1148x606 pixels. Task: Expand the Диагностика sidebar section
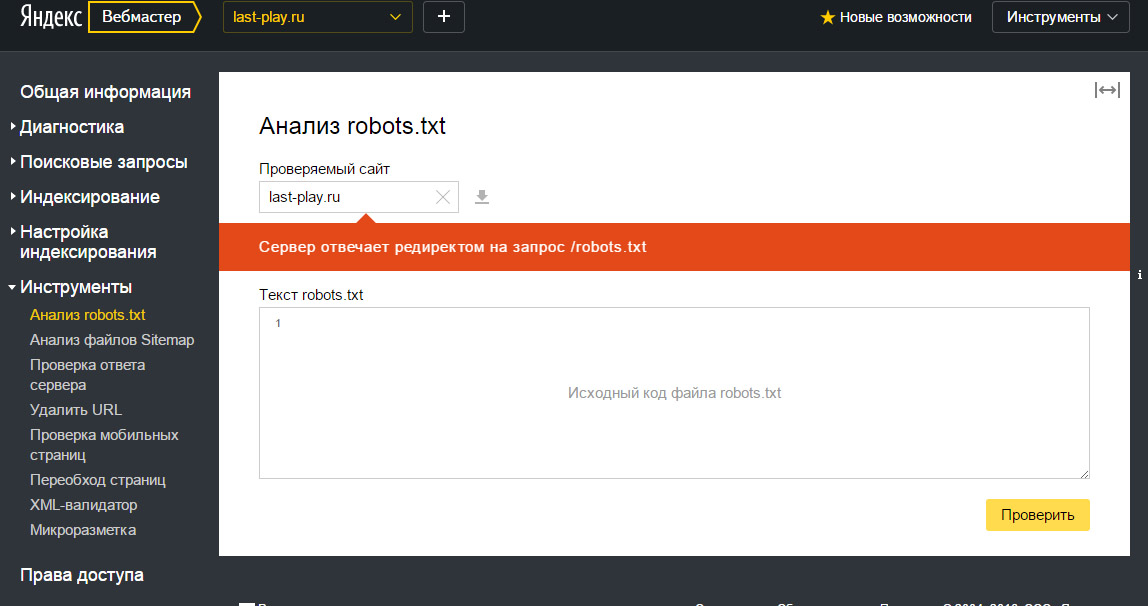tap(72, 127)
